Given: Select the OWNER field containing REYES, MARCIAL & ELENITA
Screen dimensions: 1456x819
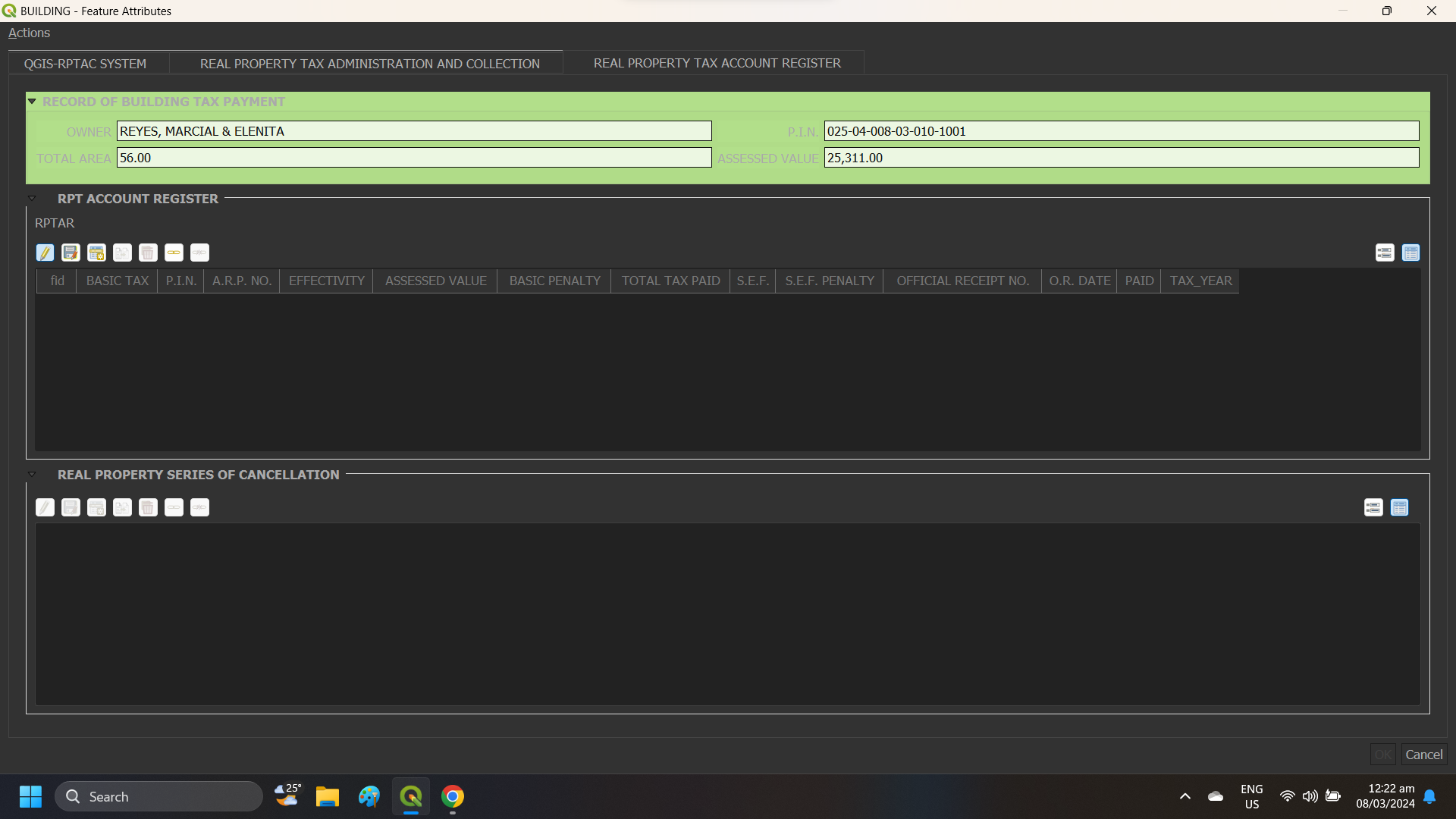Looking at the screenshot, I should 413,130.
